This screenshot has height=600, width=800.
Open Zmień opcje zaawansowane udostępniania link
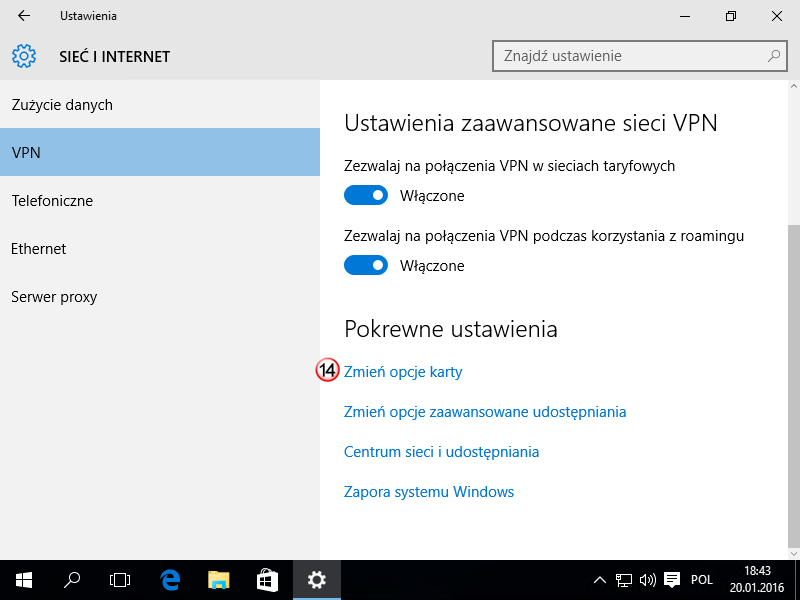pos(485,412)
